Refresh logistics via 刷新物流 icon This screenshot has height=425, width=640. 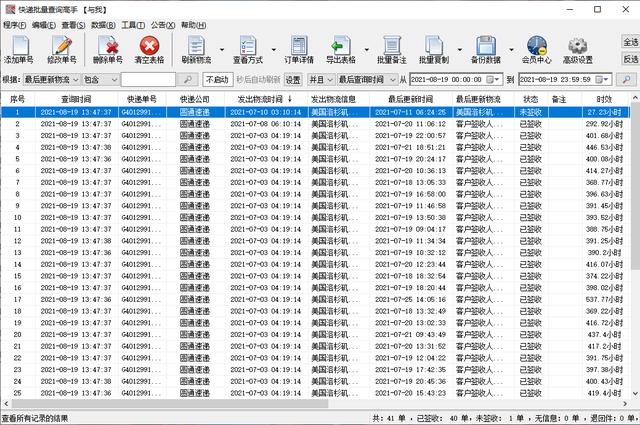(196, 50)
